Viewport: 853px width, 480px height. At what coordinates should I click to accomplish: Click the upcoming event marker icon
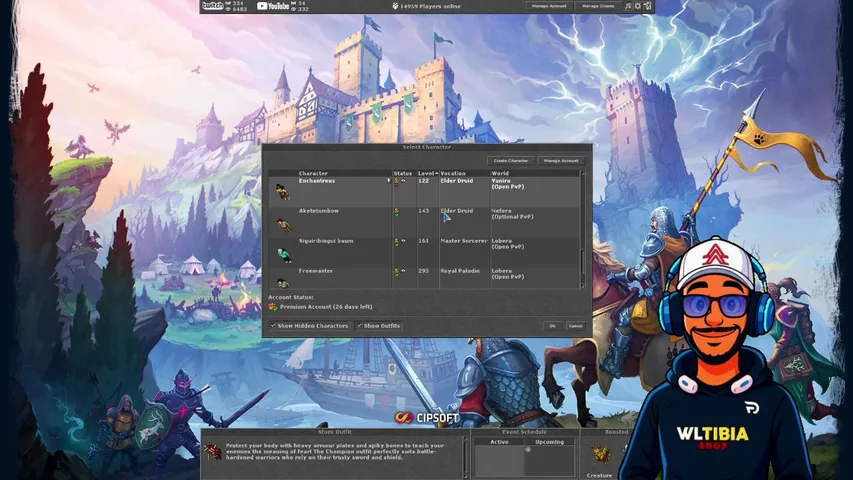pos(528,450)
